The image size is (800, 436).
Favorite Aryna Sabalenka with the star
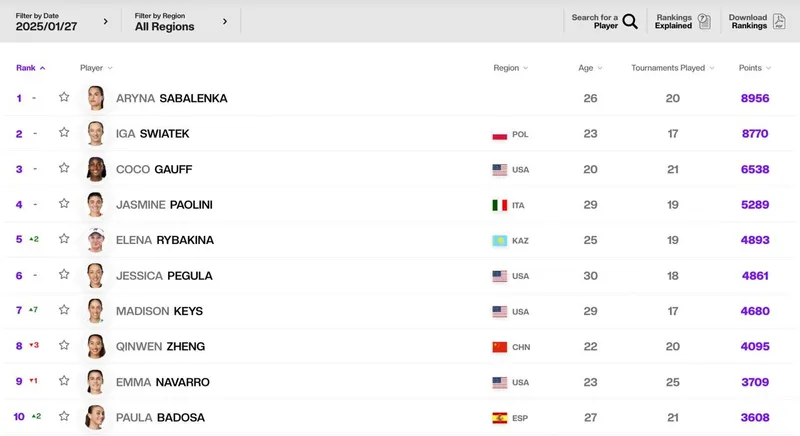[x=64, y=98]
